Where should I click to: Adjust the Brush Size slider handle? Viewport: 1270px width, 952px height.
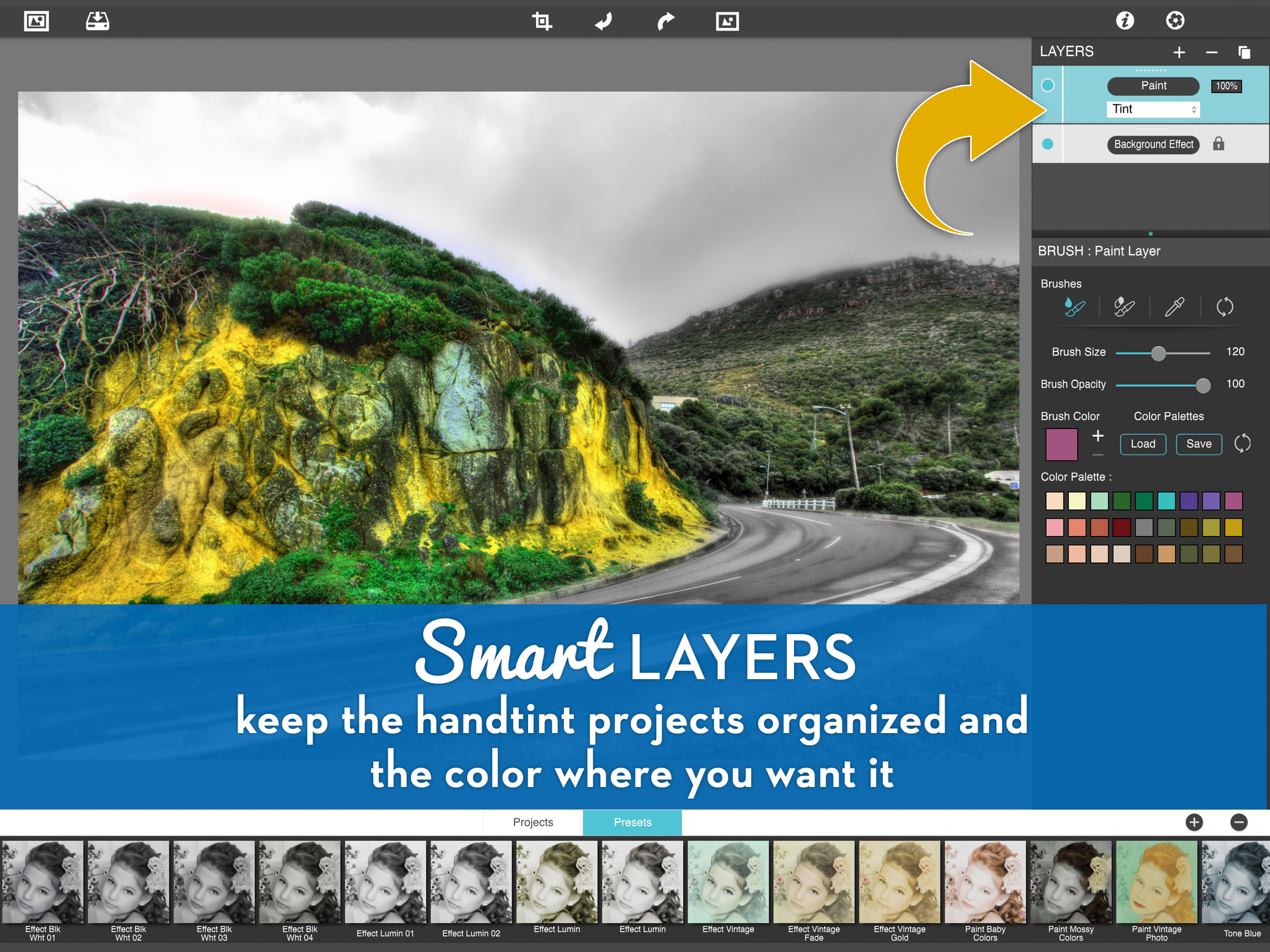[x=1158, y=353]
